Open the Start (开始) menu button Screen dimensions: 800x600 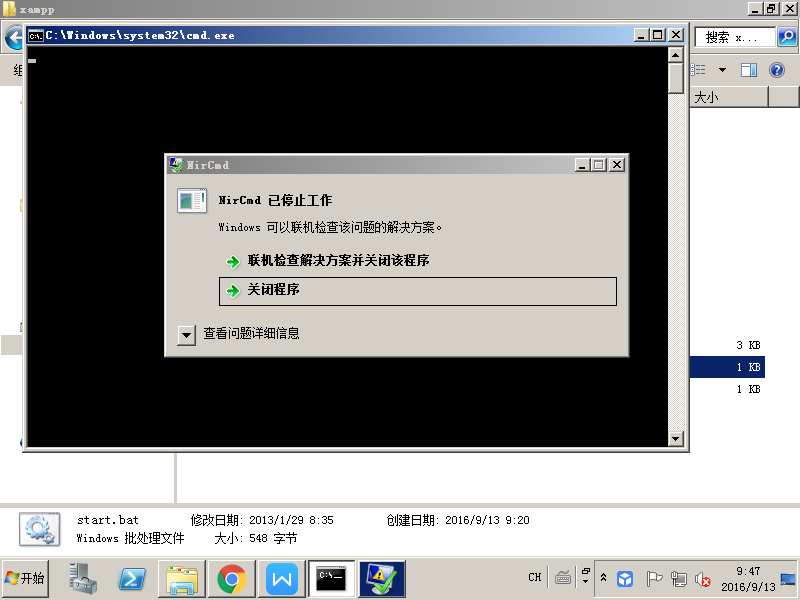pos(26,578)
